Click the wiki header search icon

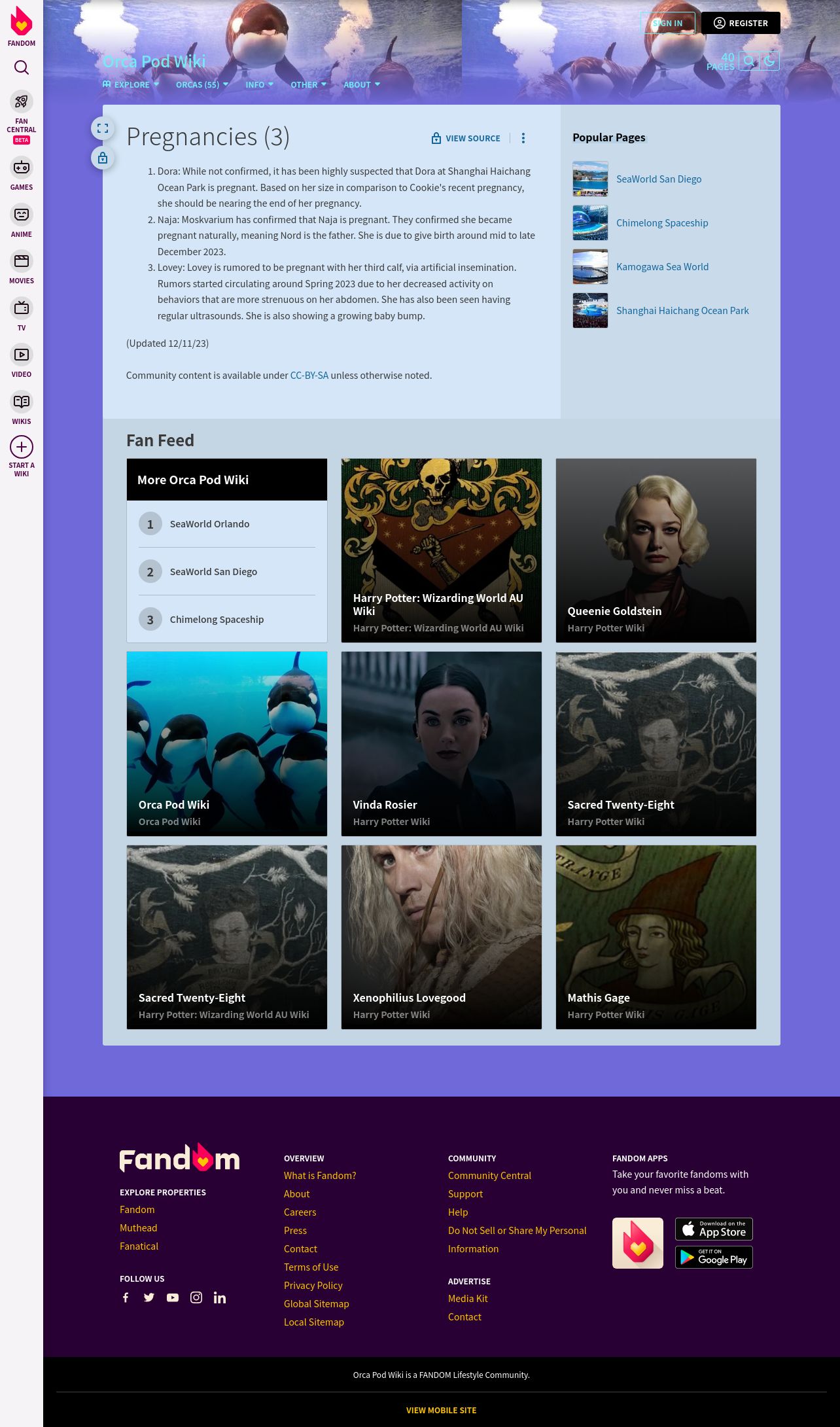[748, 61]
